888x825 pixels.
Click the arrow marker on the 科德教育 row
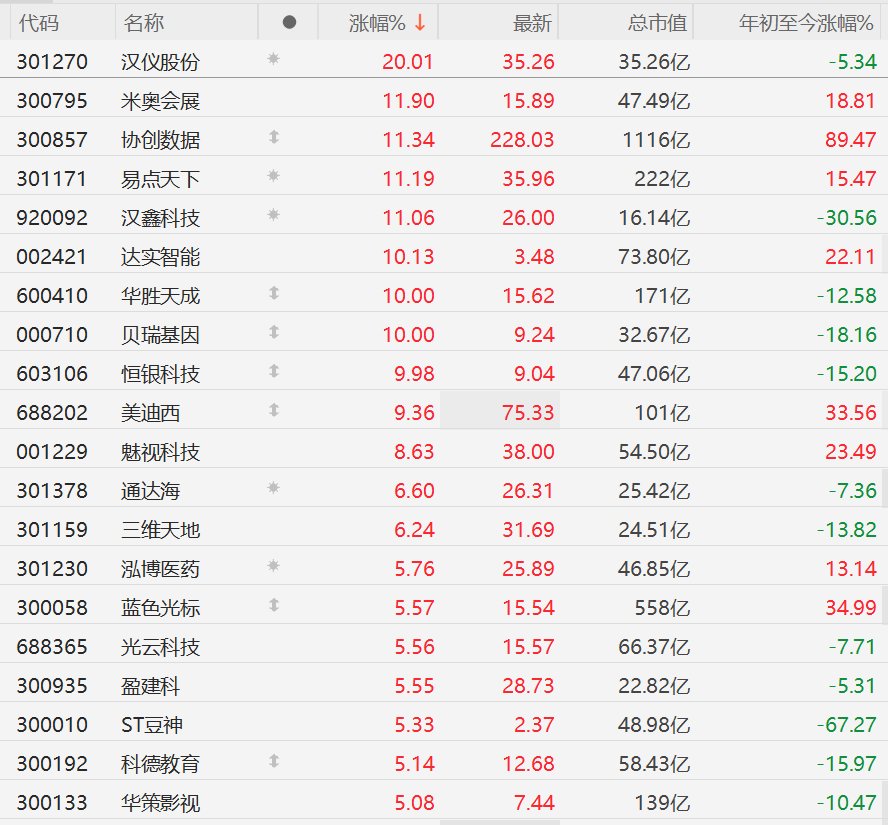pyautogui.click(x=274, y=761)
